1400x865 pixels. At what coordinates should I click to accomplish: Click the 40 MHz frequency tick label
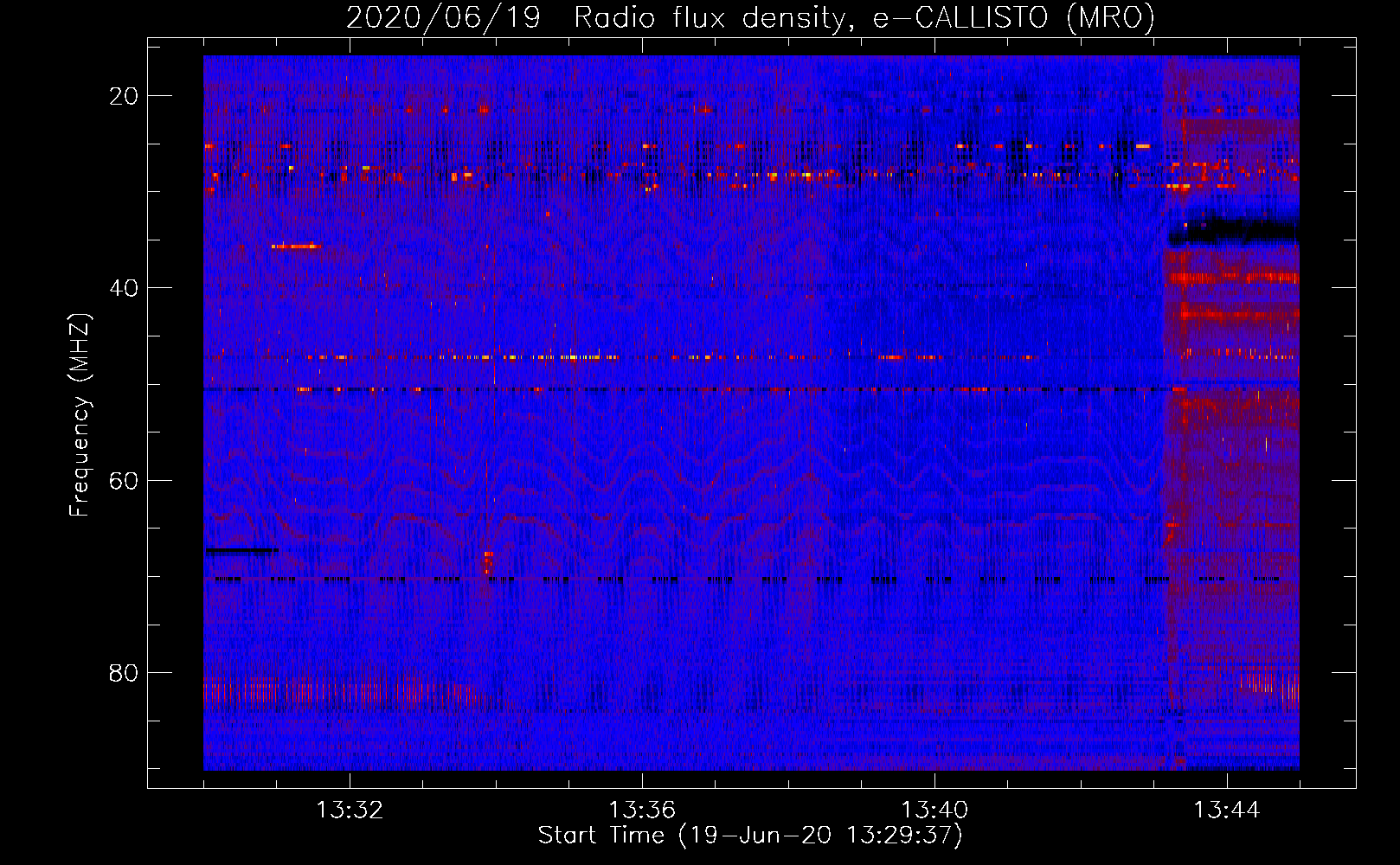click(x=124, y=288)
